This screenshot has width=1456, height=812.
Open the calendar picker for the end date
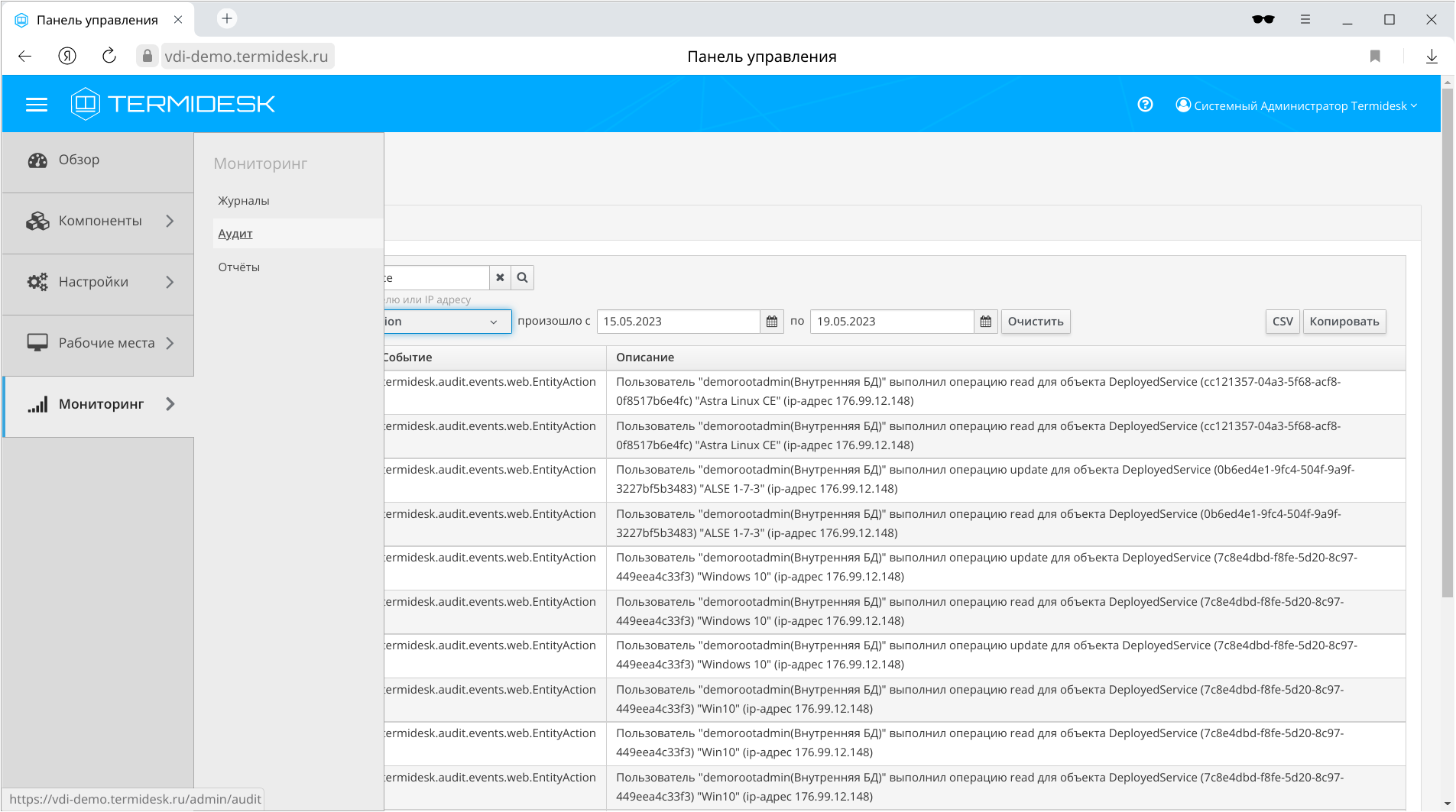(x=985, y=322)
